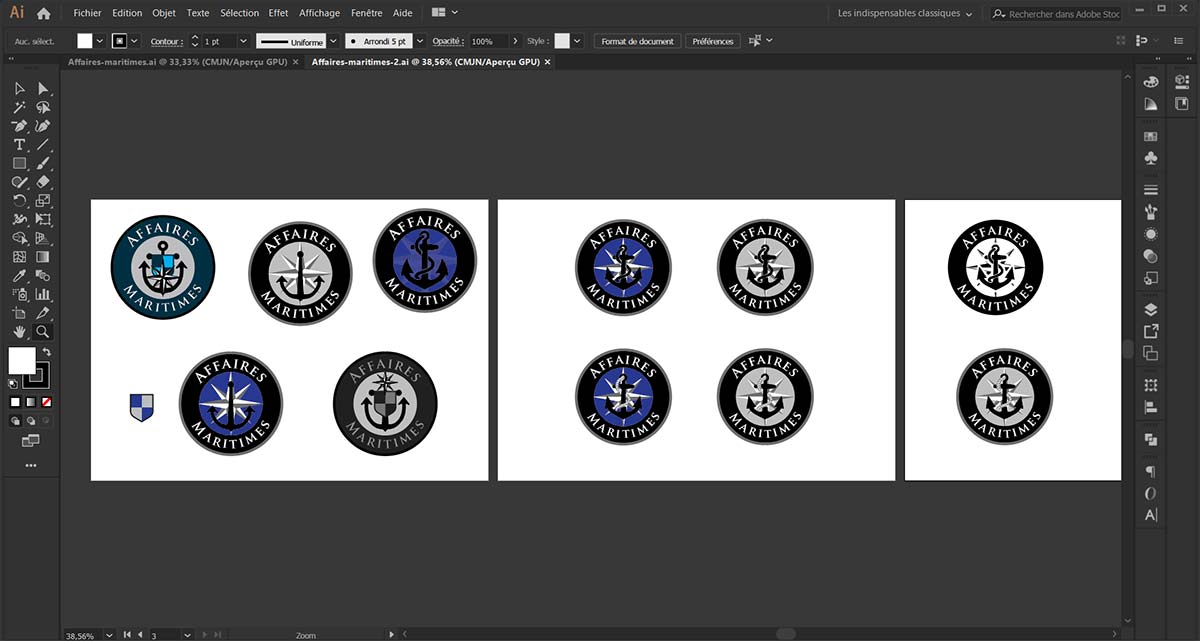This screenshot has width=1200, height=641.
Task: Select the Type tool
Action: coord(19,145)
